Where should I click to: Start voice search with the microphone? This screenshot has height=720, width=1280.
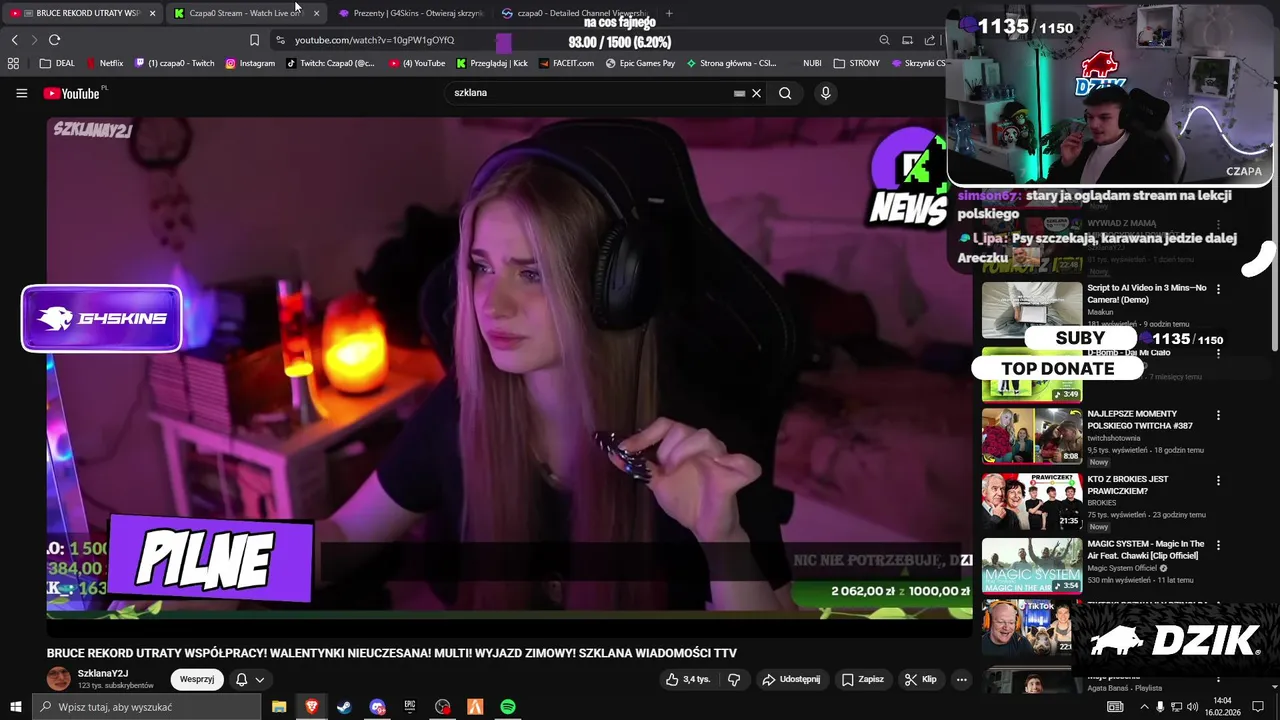click(825, 93)
